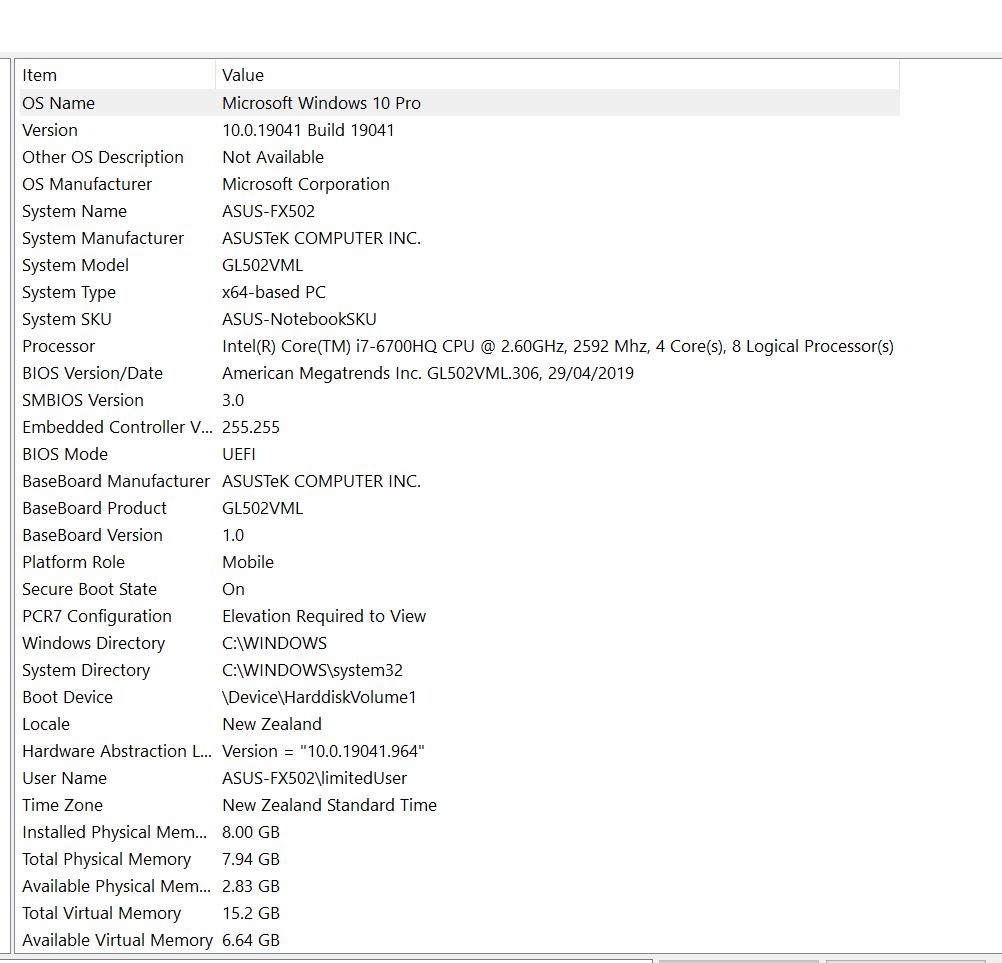This screenshot has height=963, width=1002.
Task: Select value ASUS-NotebookSKU
Action: click(300, 319)
